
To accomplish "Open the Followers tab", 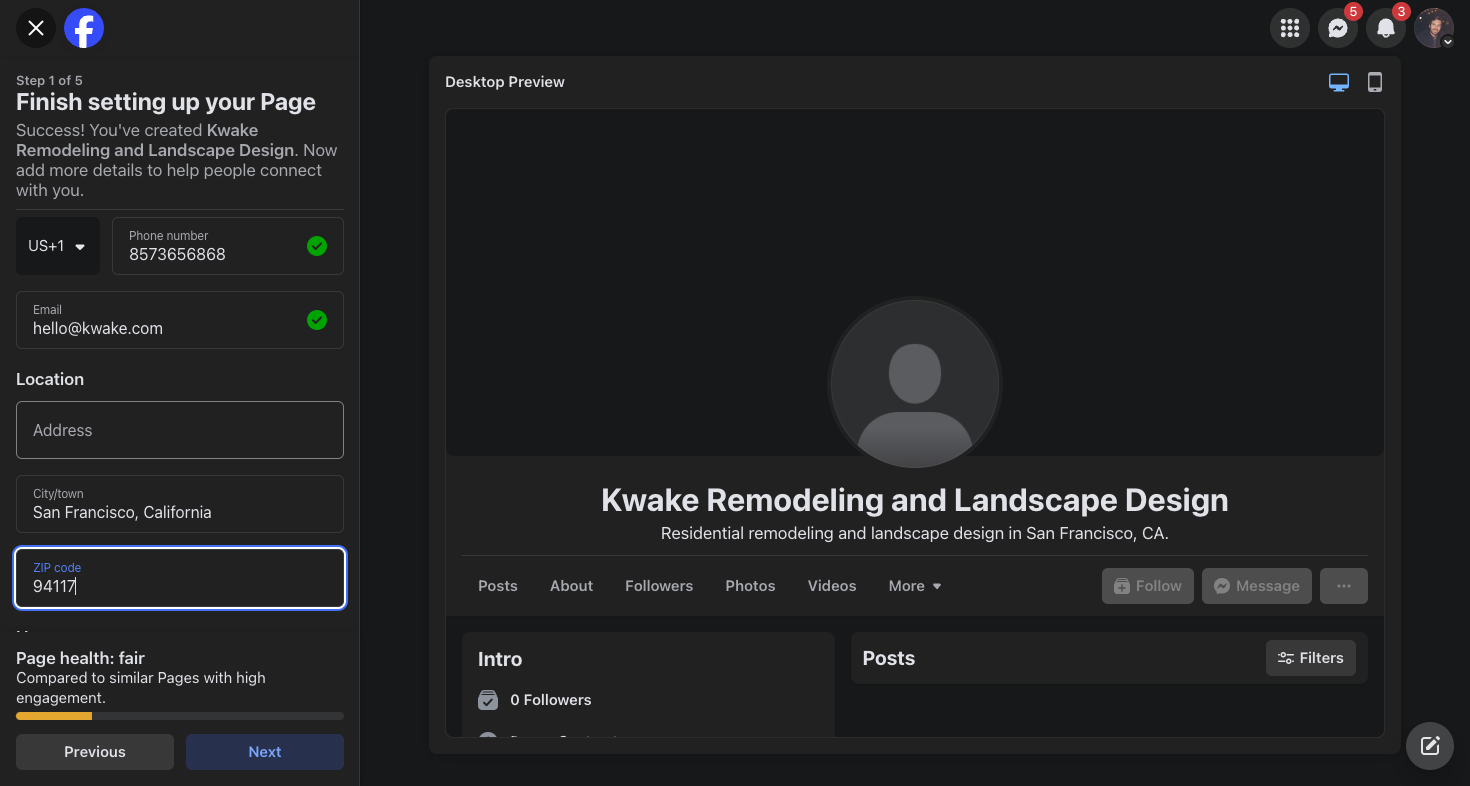I will [x=659, y=586].
